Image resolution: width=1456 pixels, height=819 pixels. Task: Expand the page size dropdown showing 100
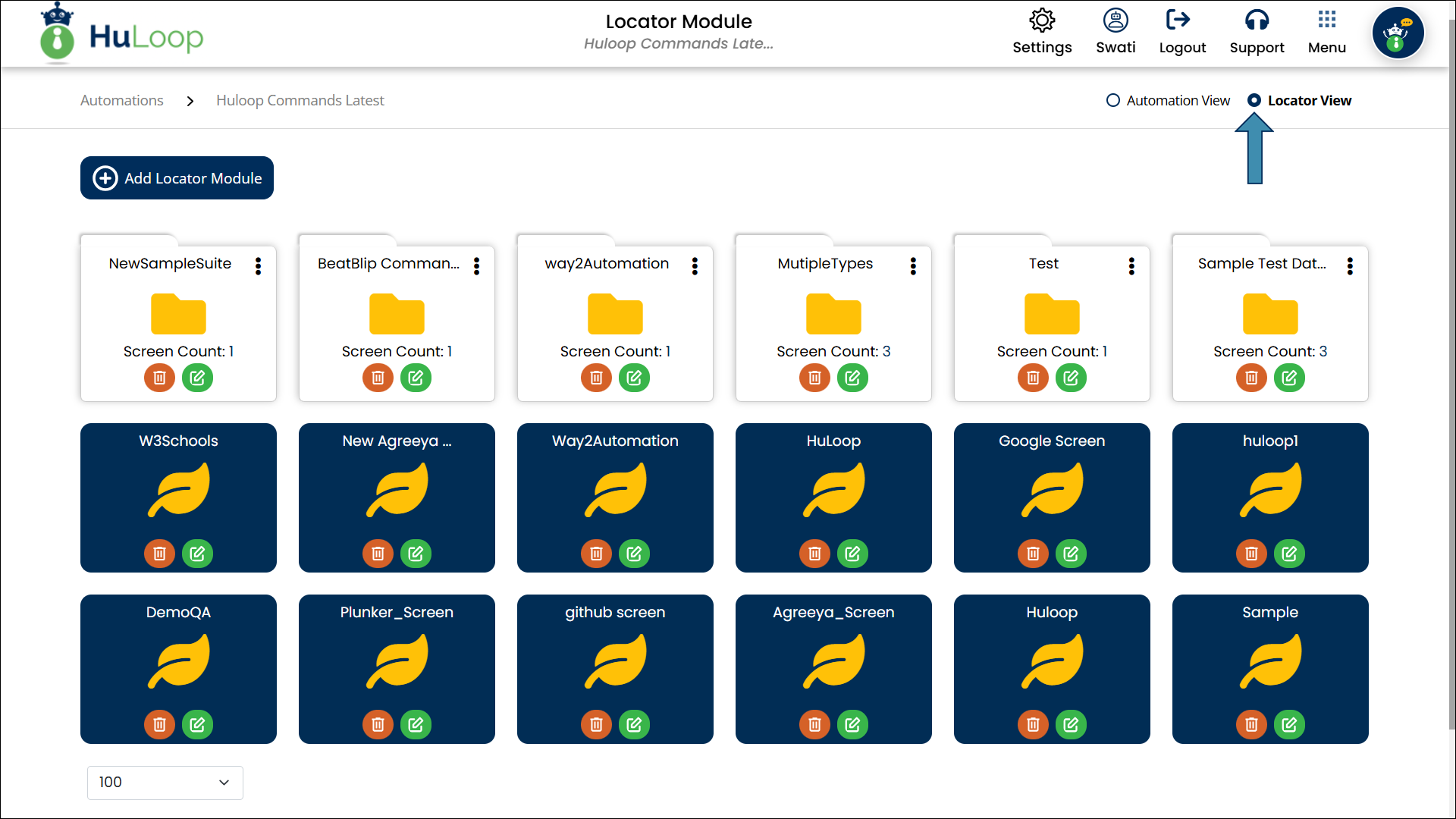pyautogui.click(x=165, y=783)
